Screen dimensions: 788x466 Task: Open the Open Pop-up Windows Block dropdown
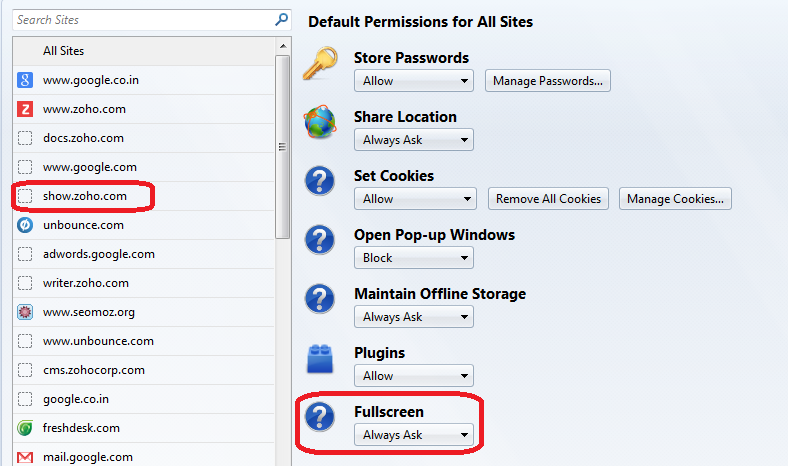coord(414,258)
